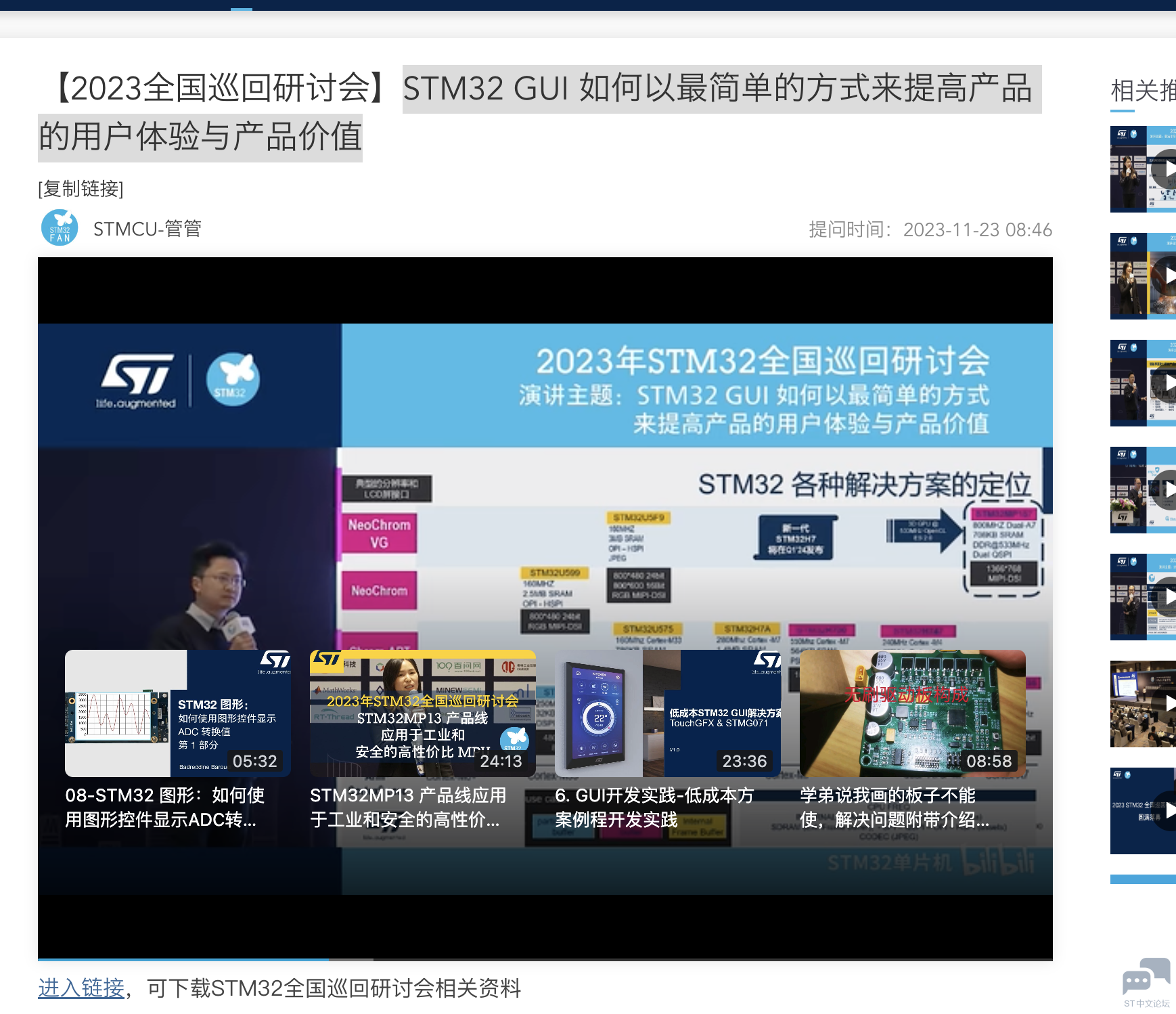Click the [复制链接] copy link
The image size is (1176, 1014).
pyautogui.click(x=81, y=189)
